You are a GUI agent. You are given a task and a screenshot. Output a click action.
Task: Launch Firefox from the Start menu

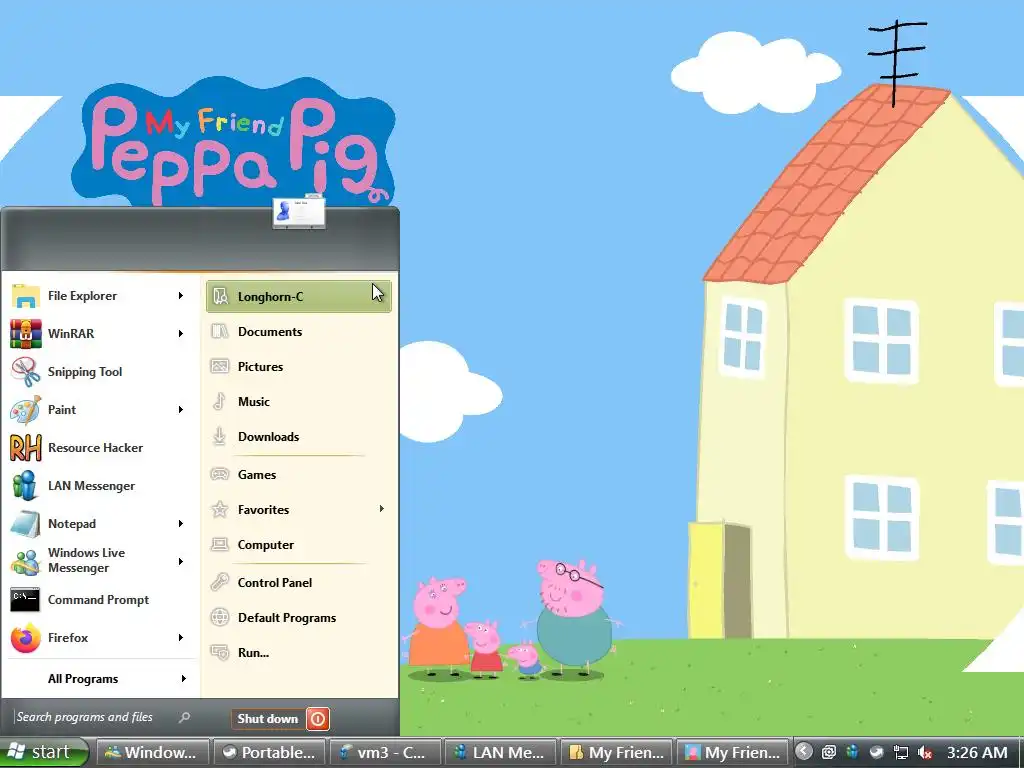coord(99,638)
